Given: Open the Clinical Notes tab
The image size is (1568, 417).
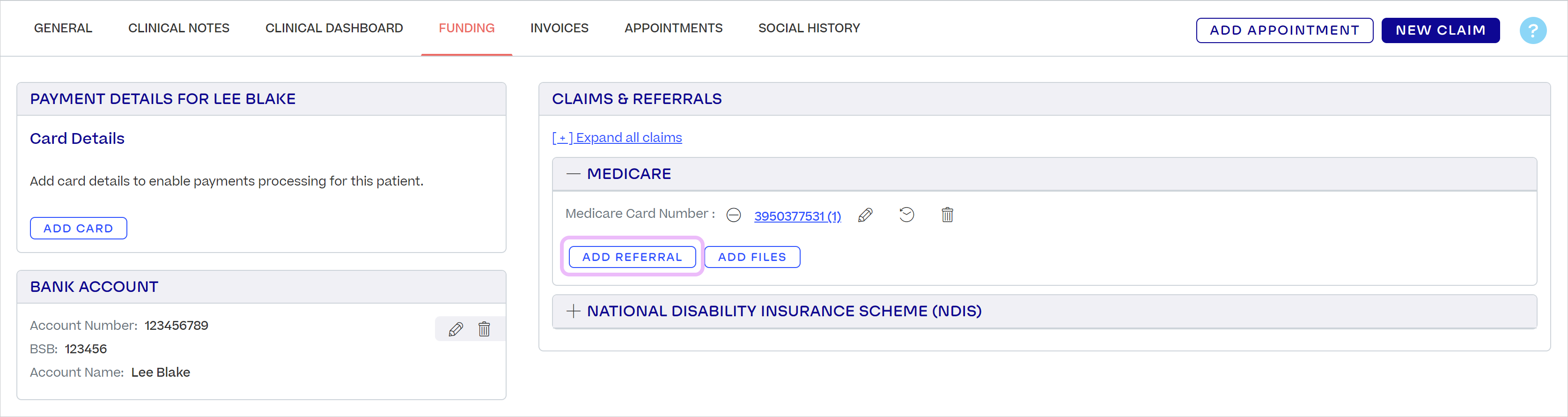Looking at the screenshot, I should pos(178,28).
